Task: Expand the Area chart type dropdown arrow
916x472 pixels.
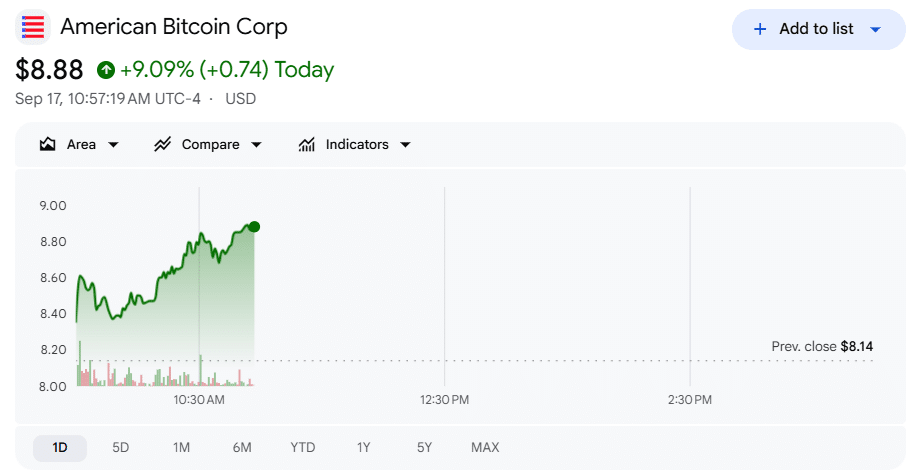Action: (113, 145)
